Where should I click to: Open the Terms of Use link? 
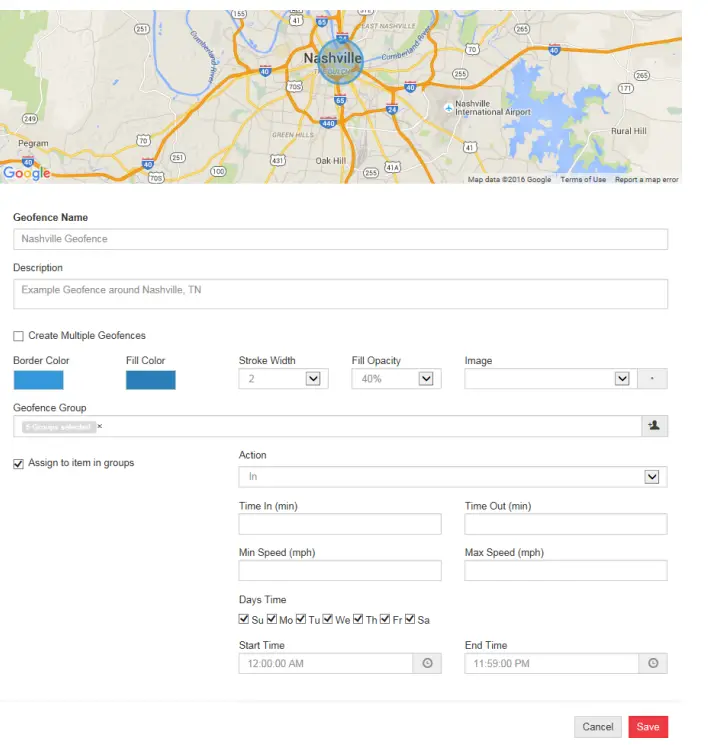[583, 180]
